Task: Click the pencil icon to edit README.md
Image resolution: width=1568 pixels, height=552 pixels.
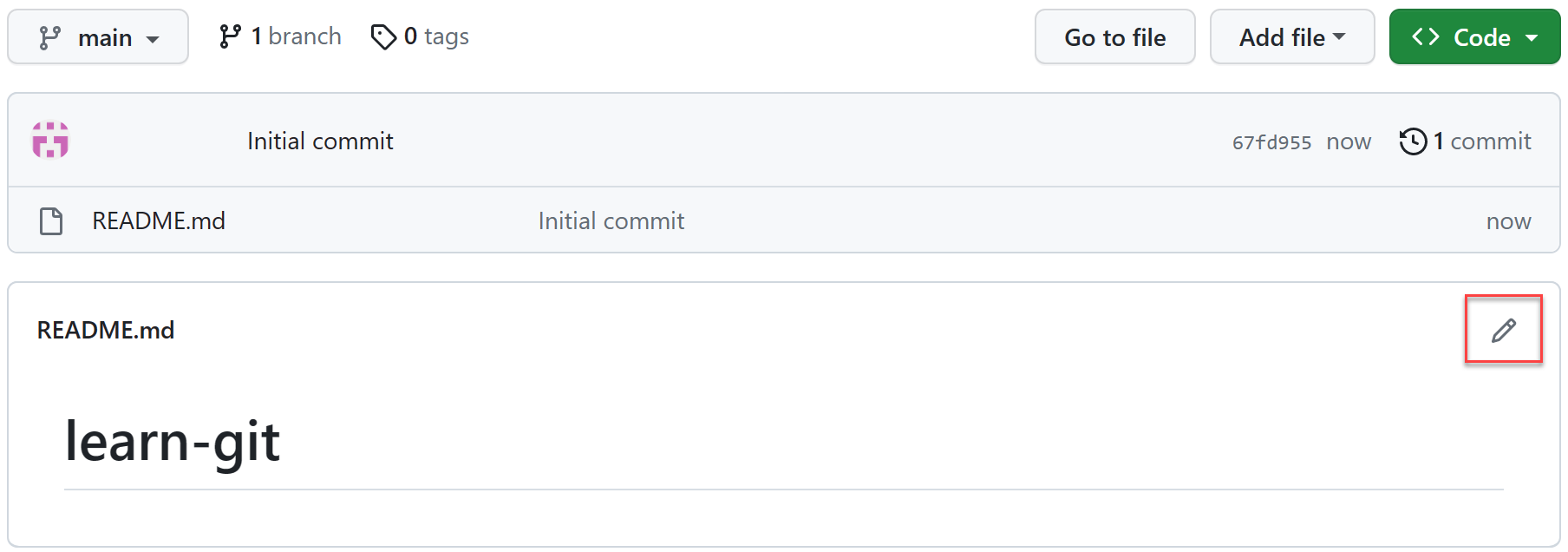Action: (x=1503, y=329)
